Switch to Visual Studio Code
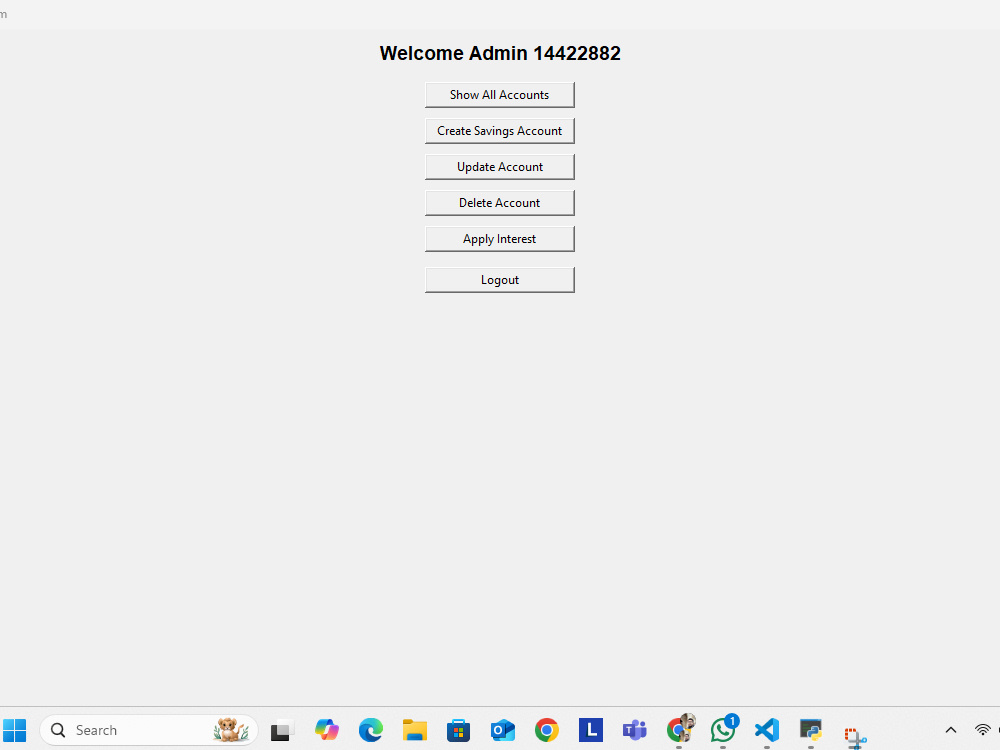The width and height of the screenshot is (1000, 750). tap(767, 730)
